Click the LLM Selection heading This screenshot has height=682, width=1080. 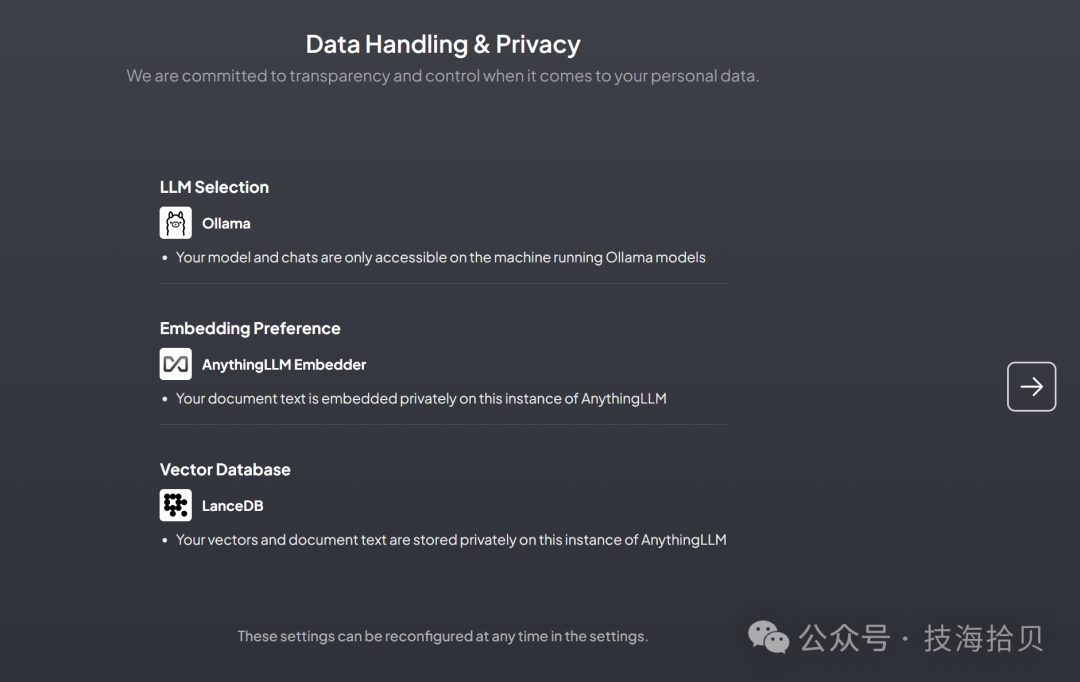tap(214, 187)
